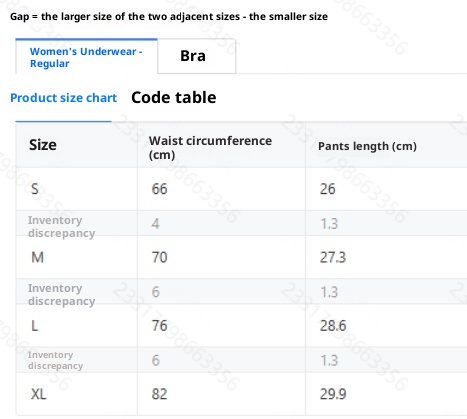Viewport: 467px width, 419px height.
Task: Select the L size row label
Action: [x=34, y=326]
